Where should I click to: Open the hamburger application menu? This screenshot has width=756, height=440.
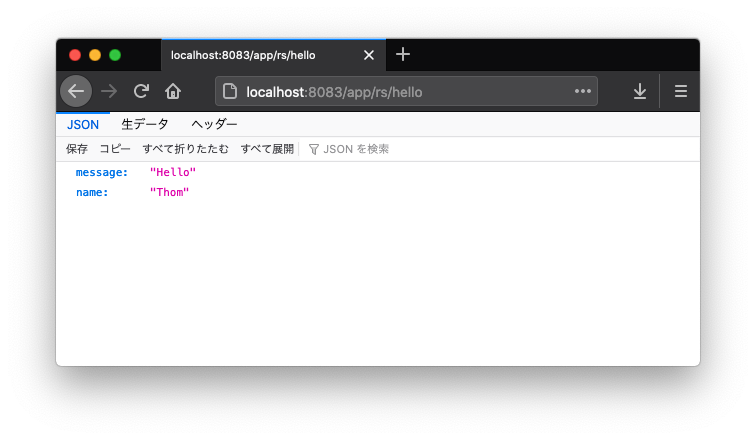[681, 91]
